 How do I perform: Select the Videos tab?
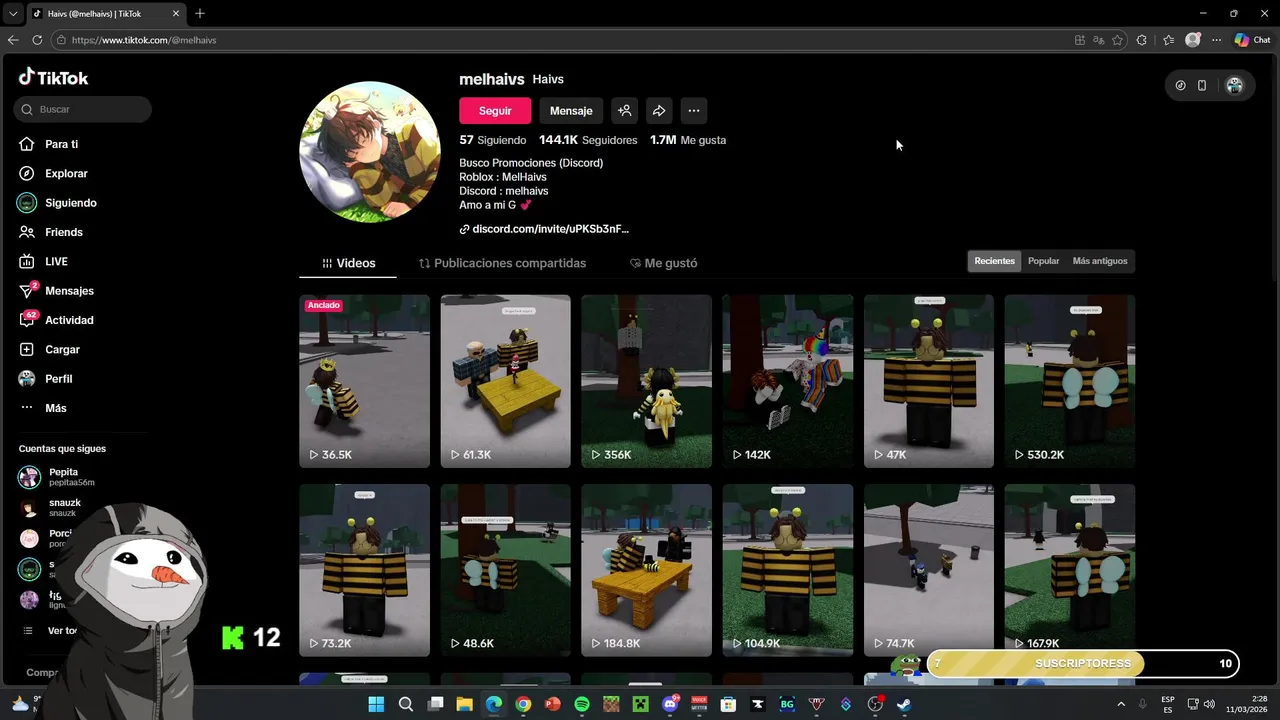pos(348,263)
